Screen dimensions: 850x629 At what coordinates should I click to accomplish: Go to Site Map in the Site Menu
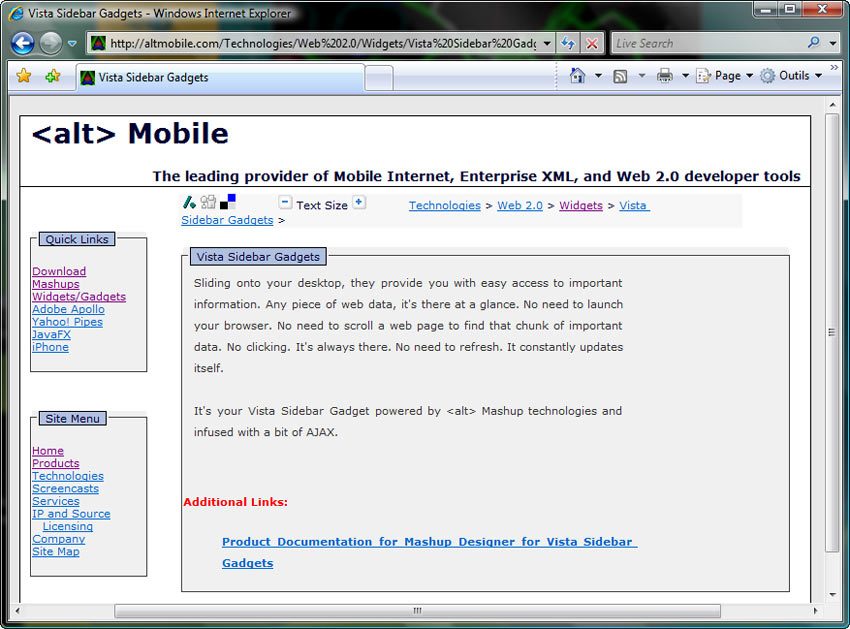tap(56, 551)
